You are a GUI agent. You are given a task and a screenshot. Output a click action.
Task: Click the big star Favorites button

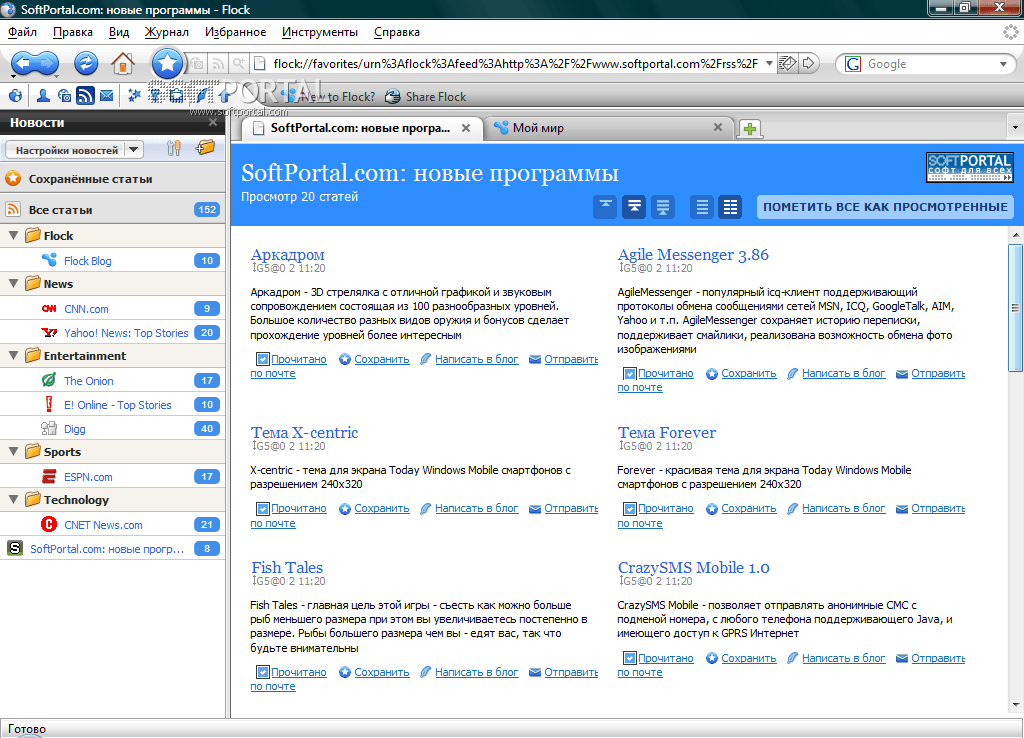tap(167, 63)
